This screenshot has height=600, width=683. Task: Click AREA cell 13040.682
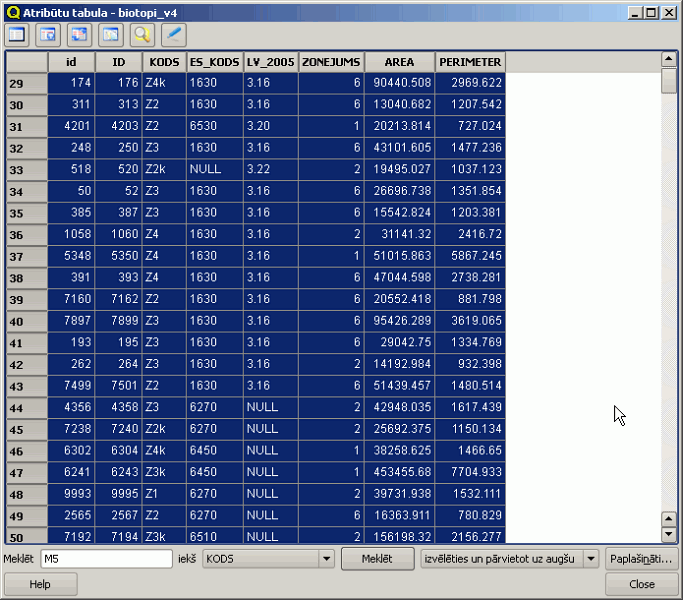[x=399, y=104]
